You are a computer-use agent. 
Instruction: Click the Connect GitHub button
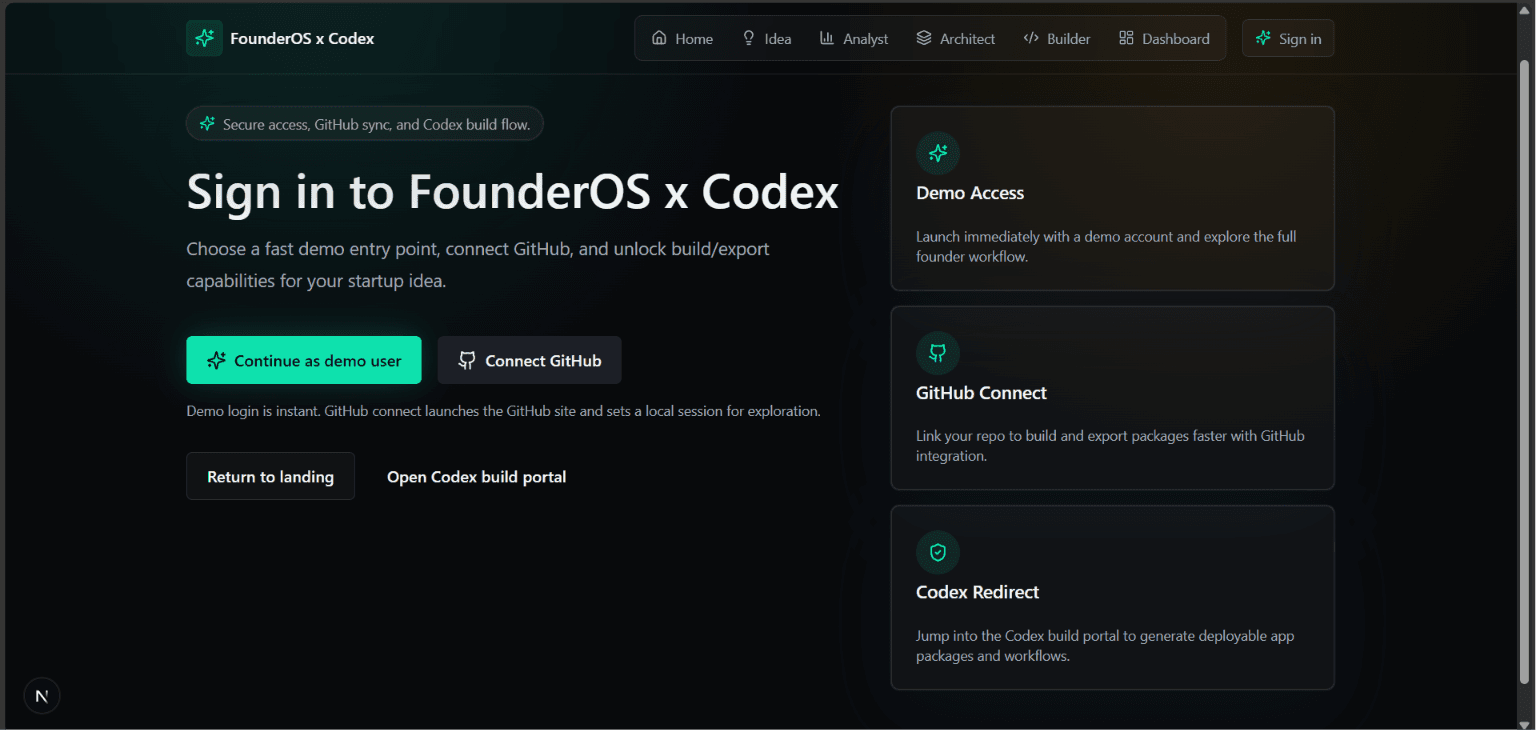[530, 360]
